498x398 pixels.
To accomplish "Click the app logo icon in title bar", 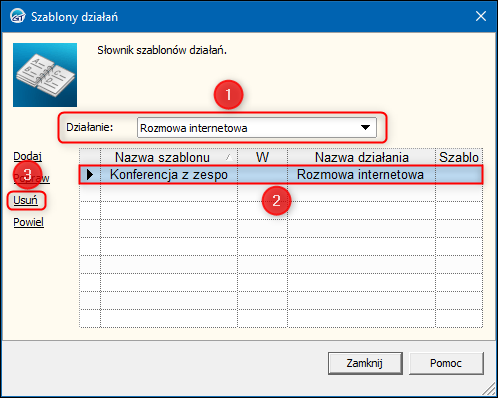I will coord(17,16).
